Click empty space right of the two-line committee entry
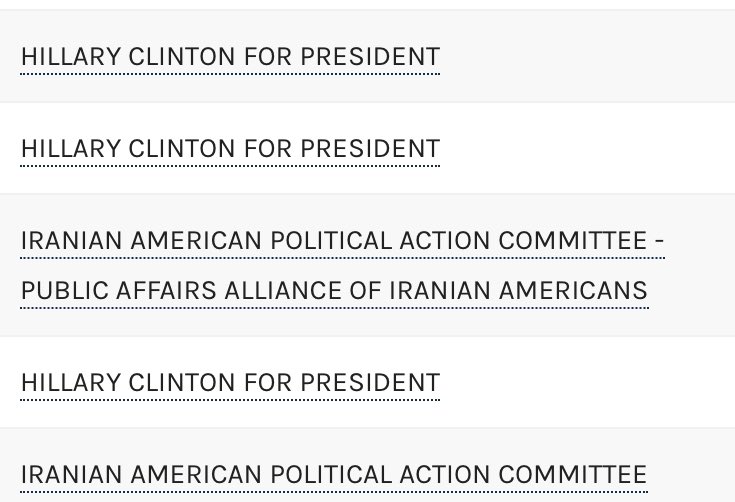This screenshot has width=735, height=502. tap(698, 266)
